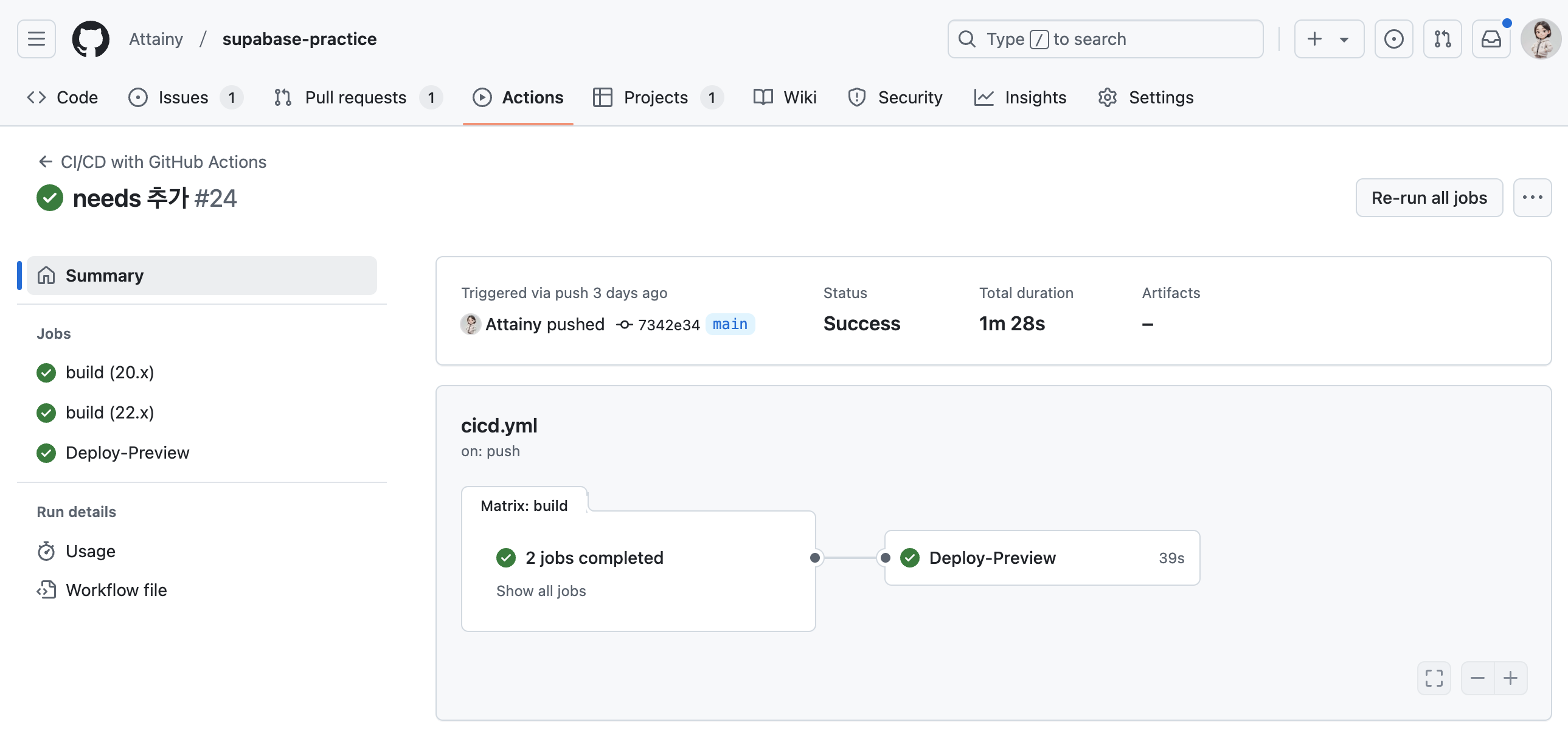
Task: Open the notifications inbox icon
Action: [1490, 39]
